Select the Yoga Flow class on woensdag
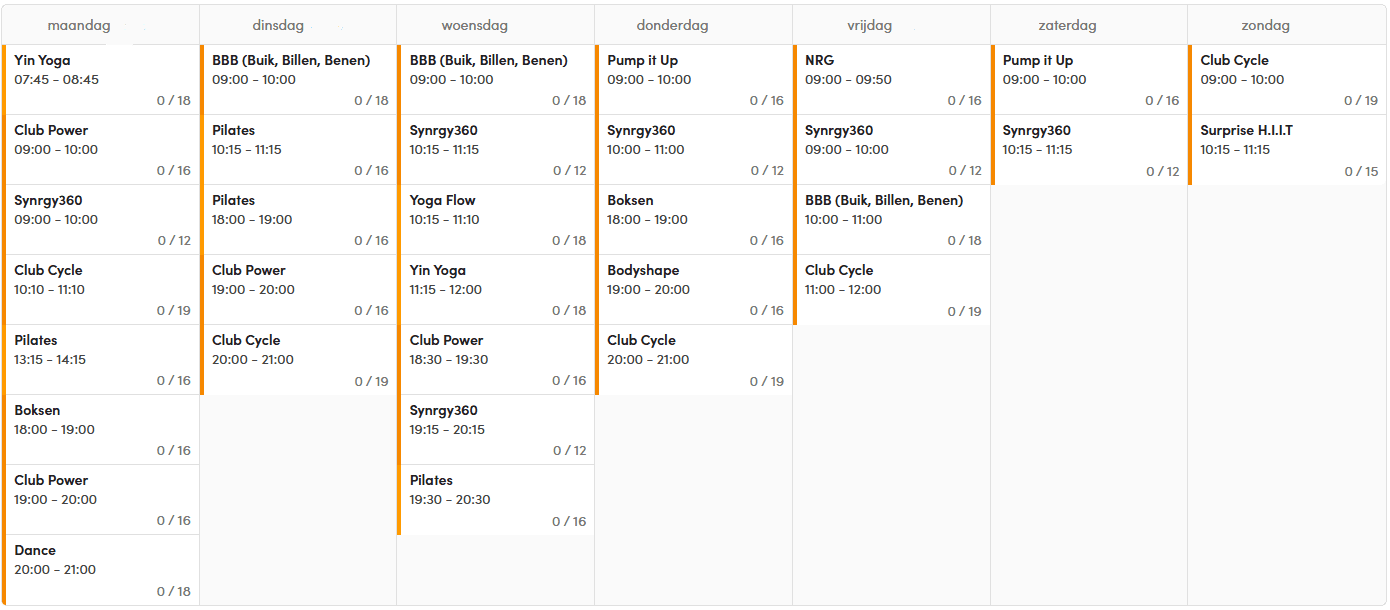1390x610 pixels. pos(497,219)
